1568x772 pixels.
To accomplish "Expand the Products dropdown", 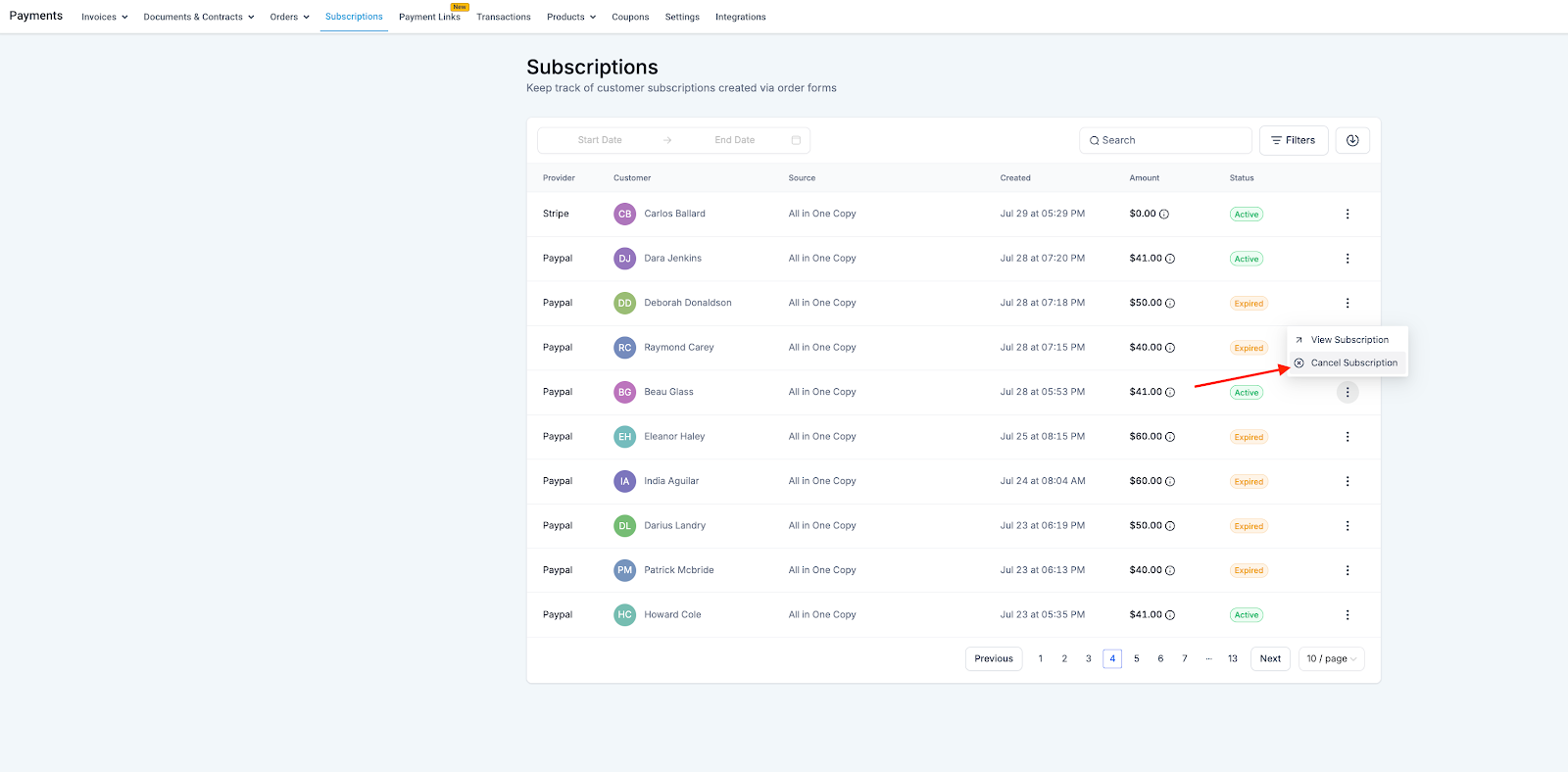I will [571, 17].
